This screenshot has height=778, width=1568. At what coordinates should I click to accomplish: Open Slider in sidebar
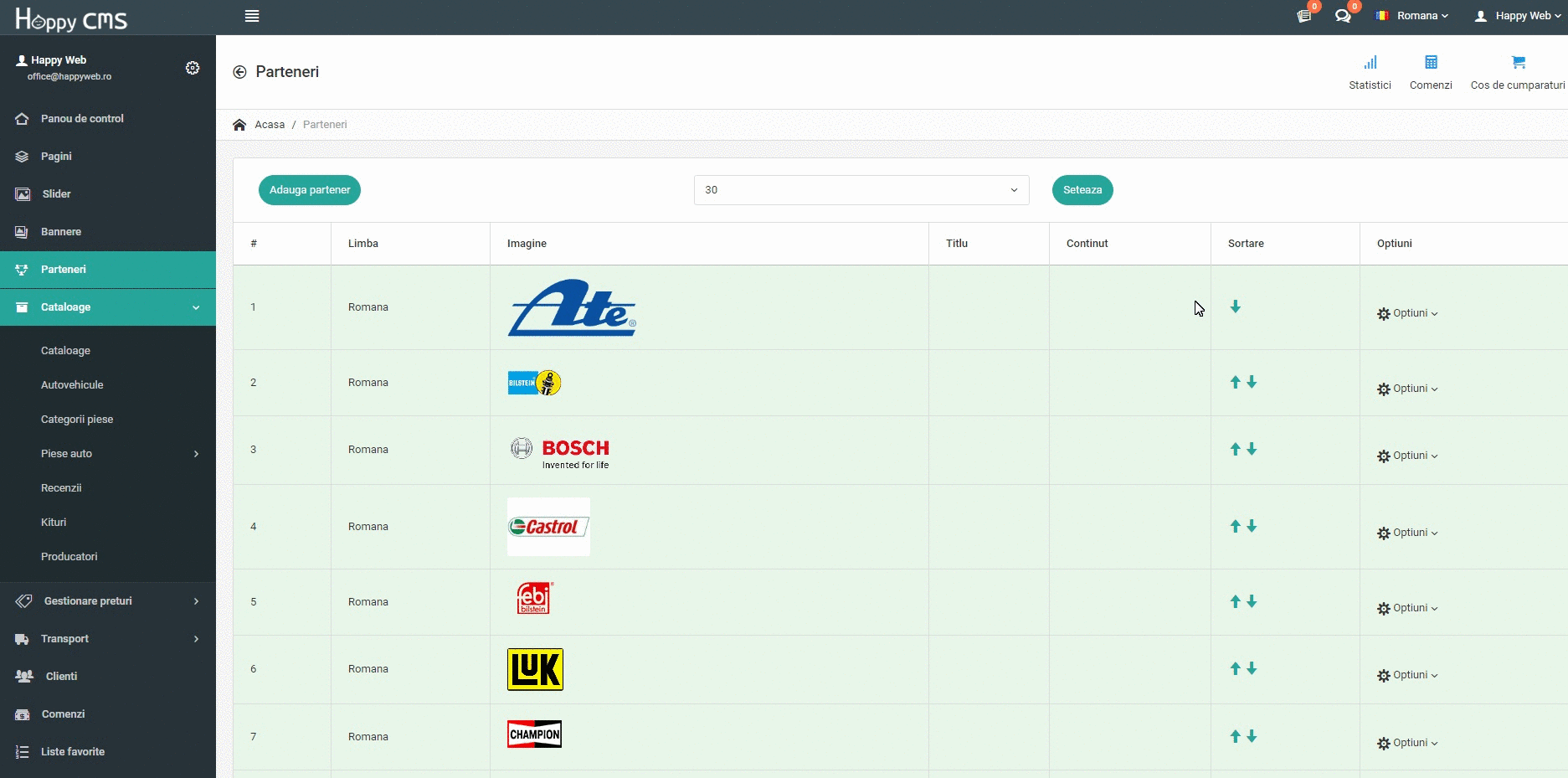(108, 194)
